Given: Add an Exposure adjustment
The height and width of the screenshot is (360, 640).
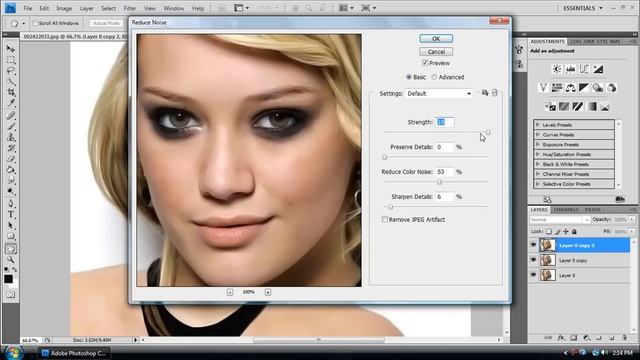Looking at the screenshot, I should click(598, 69).
